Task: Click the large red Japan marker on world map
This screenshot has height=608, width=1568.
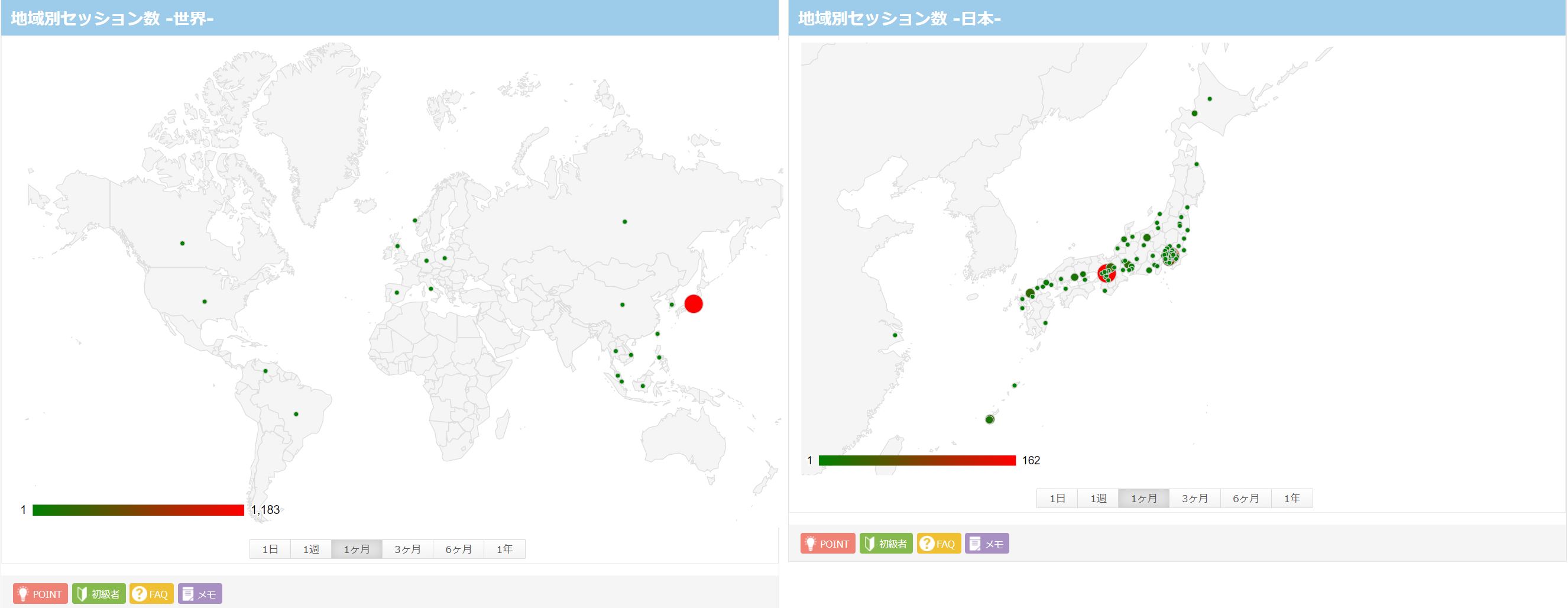Action: pos(694,303)
